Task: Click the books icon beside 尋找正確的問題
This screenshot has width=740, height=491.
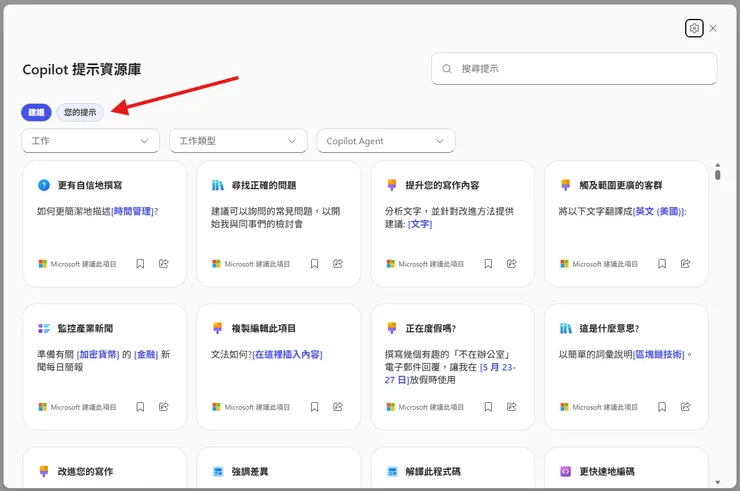Action: [217, 185]
